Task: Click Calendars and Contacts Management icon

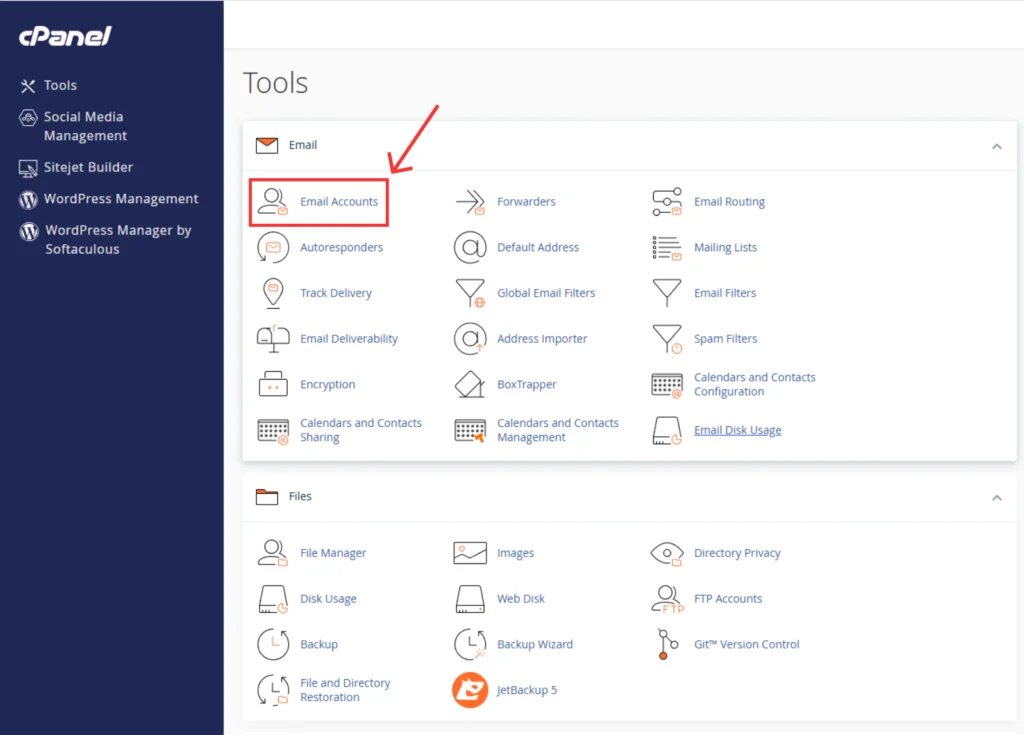Action: tap(470, 431)
